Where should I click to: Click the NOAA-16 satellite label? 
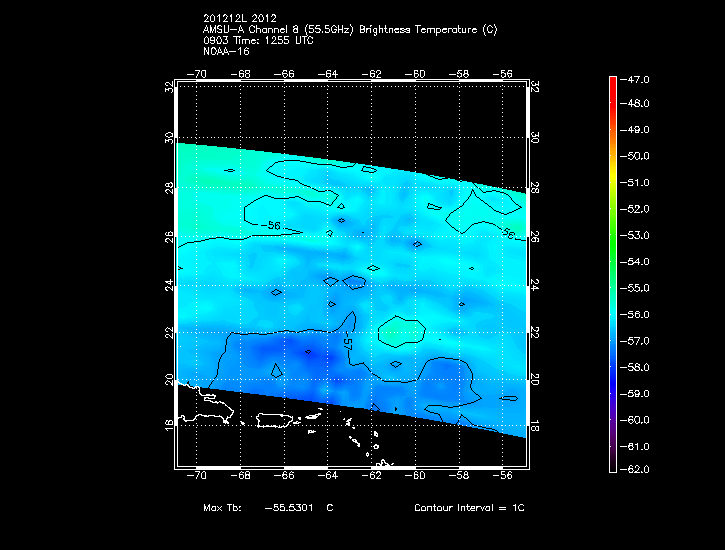pyautogui.click(x=222, y=50)
